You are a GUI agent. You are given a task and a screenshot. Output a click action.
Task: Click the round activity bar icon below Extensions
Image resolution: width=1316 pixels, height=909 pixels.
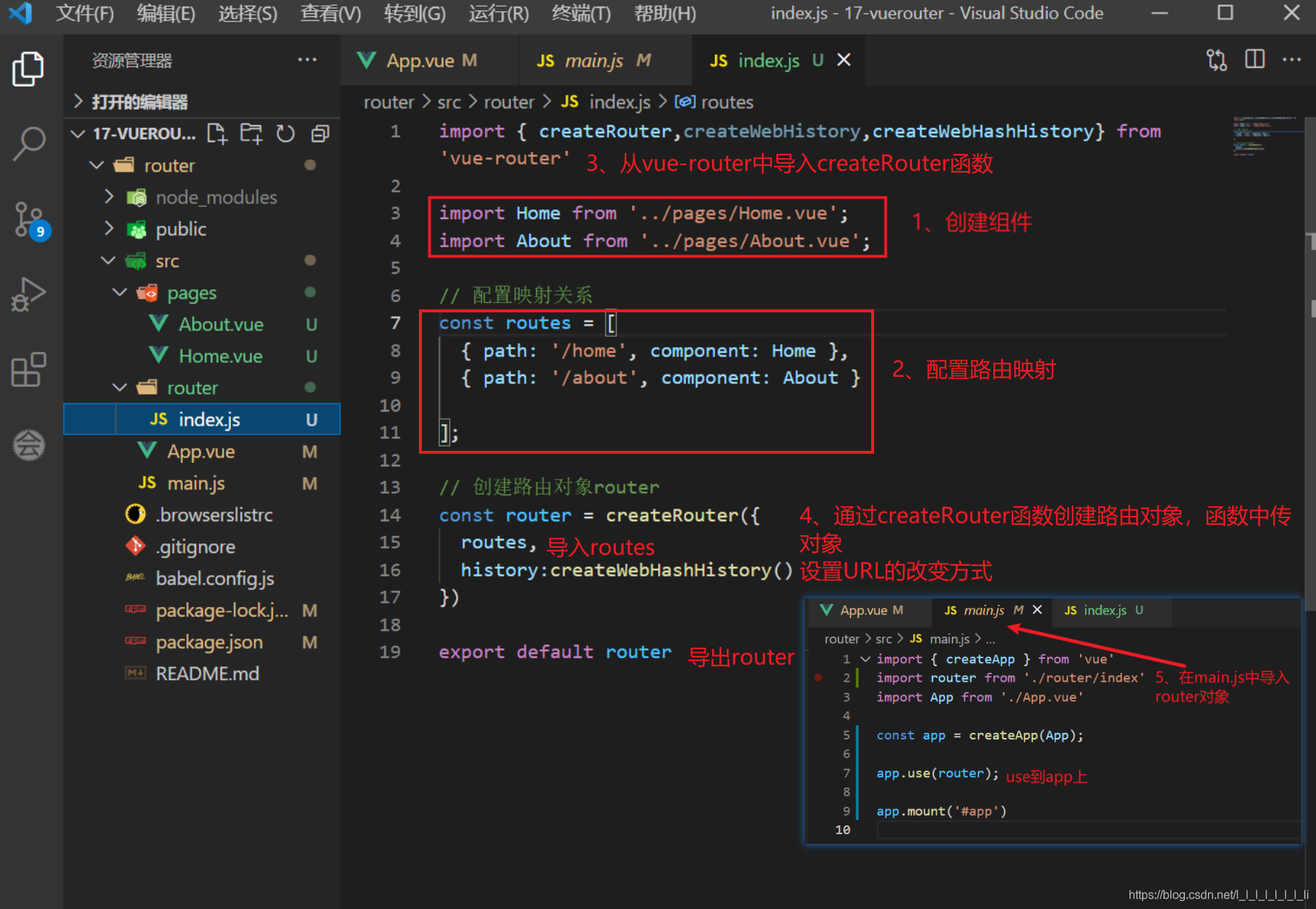(x=29, y=445)
